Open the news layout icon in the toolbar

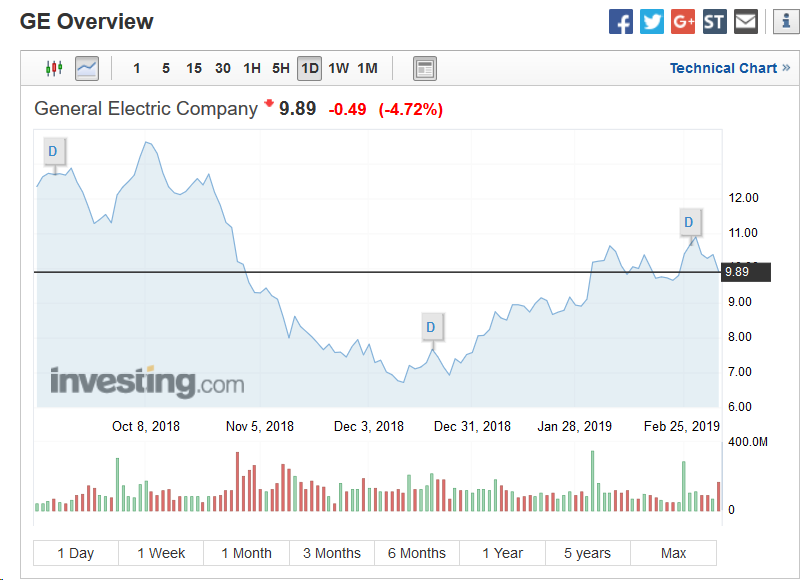(x=425, y=68)
